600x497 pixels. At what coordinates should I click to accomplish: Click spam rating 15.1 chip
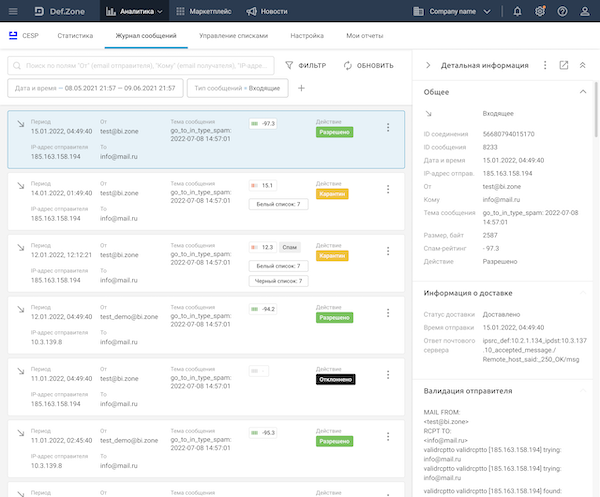[263, 186]
